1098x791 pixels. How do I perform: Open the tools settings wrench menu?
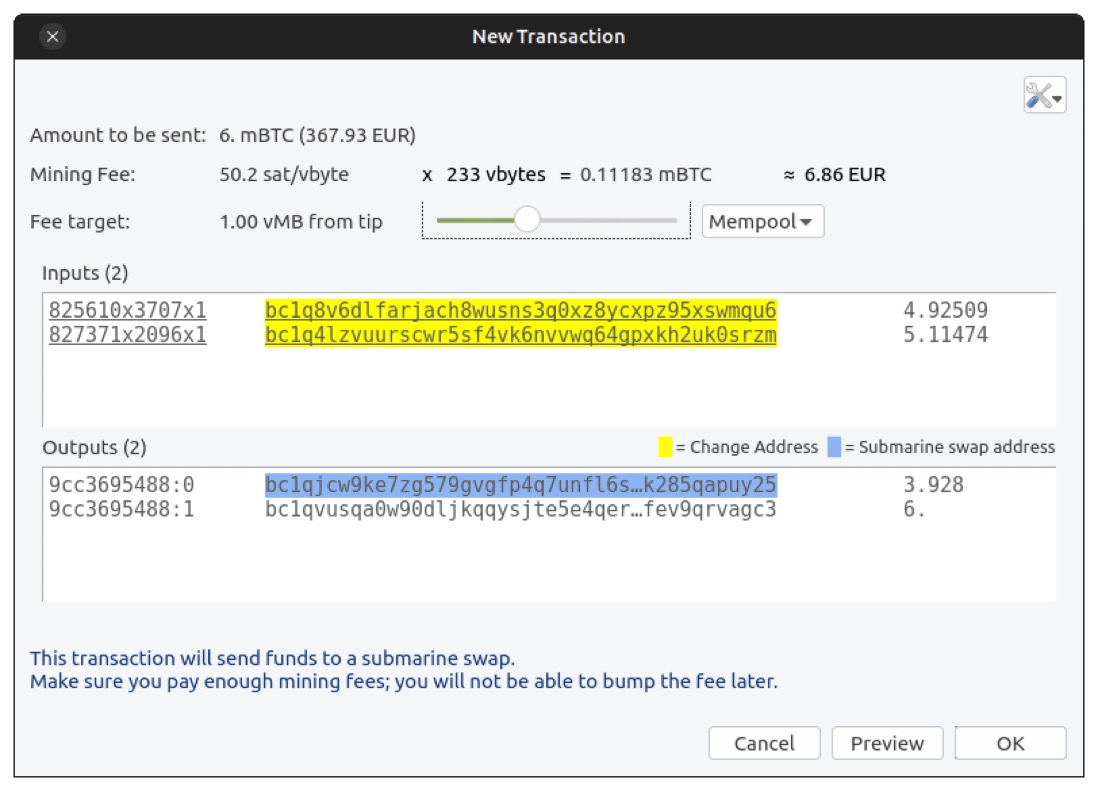point(1044,95)
